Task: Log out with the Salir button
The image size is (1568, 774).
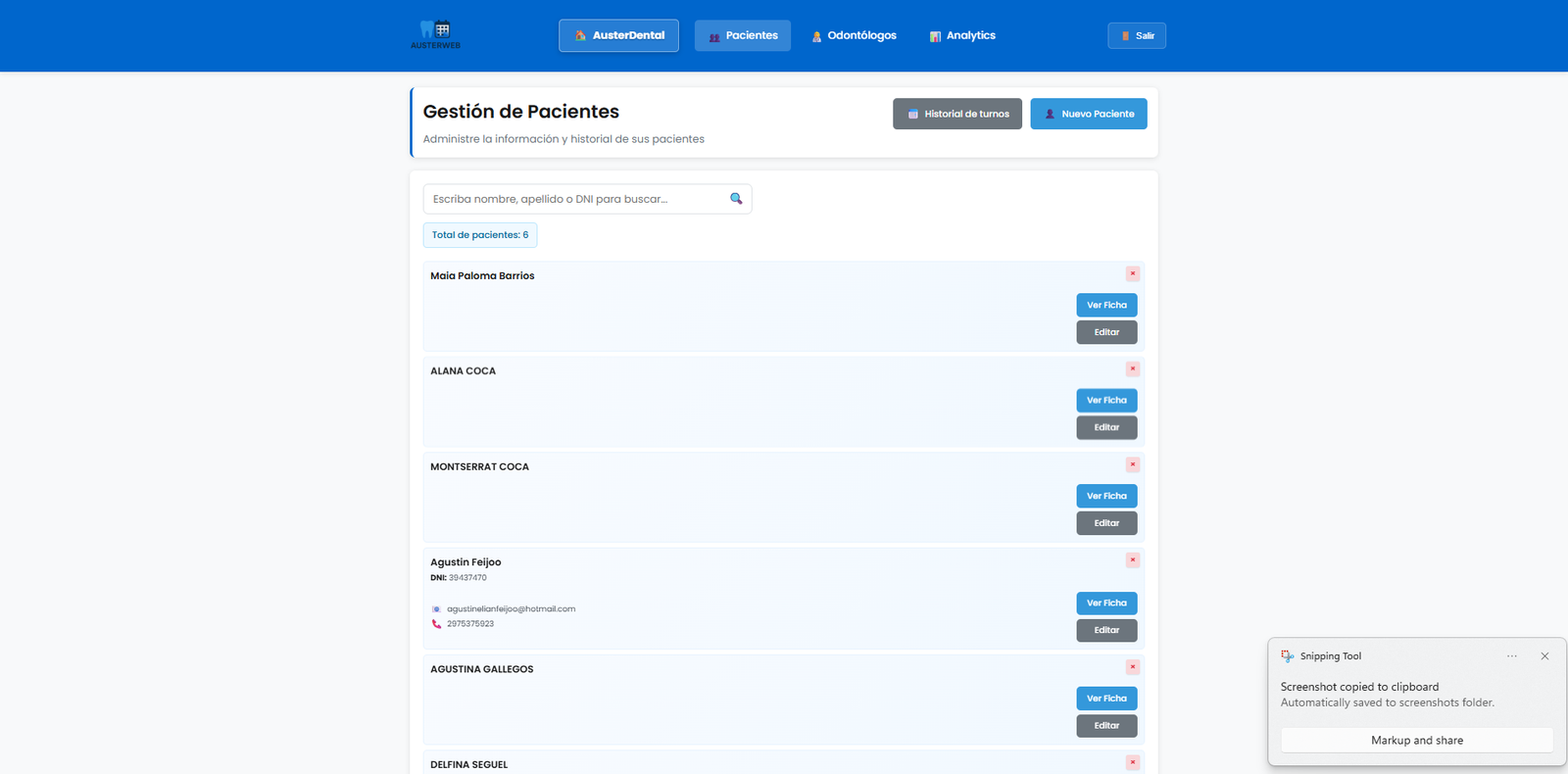Action: pyautogui.click(x=1137, y=35)
